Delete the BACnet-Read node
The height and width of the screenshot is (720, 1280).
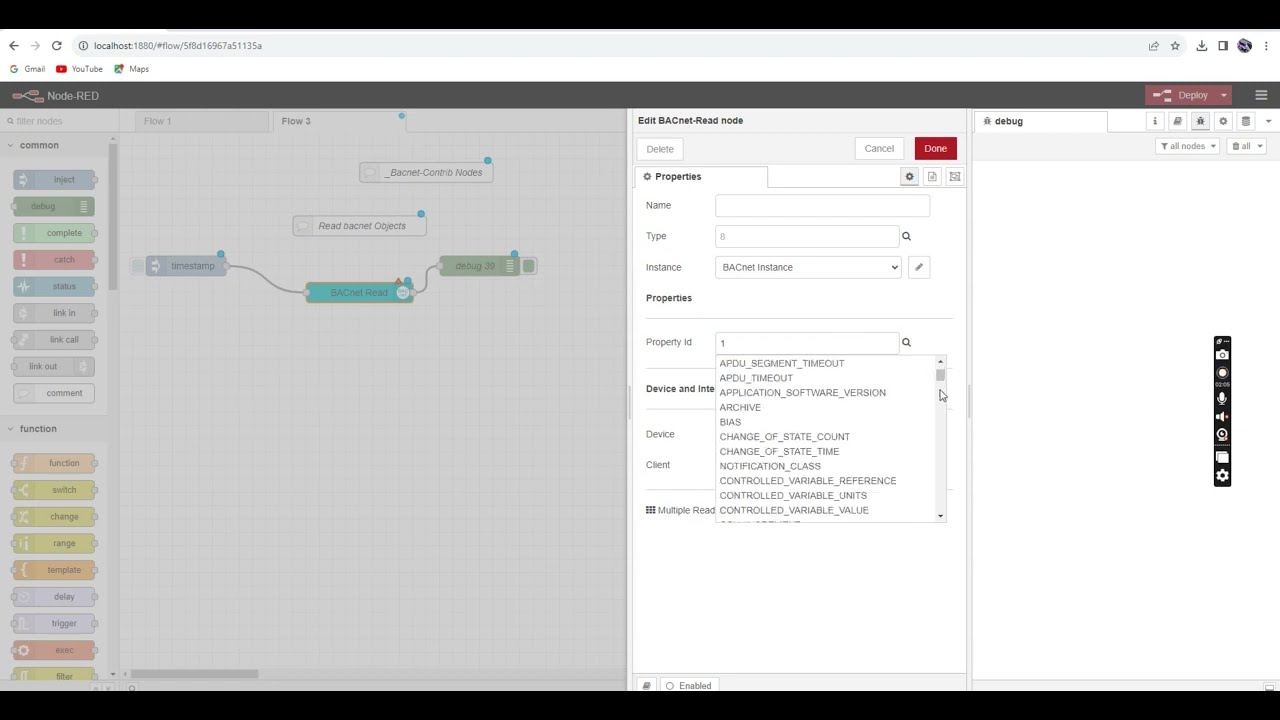[x=660, y=149]
